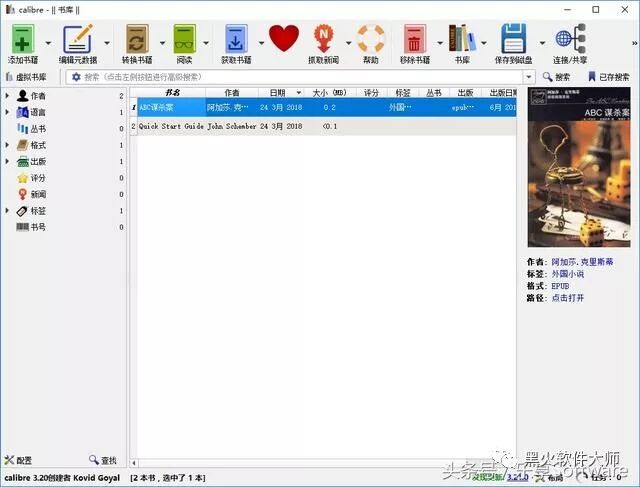Sort by the Rating (评分) column header
Screen dimensions: 640x487
click(x=371, y=93)
